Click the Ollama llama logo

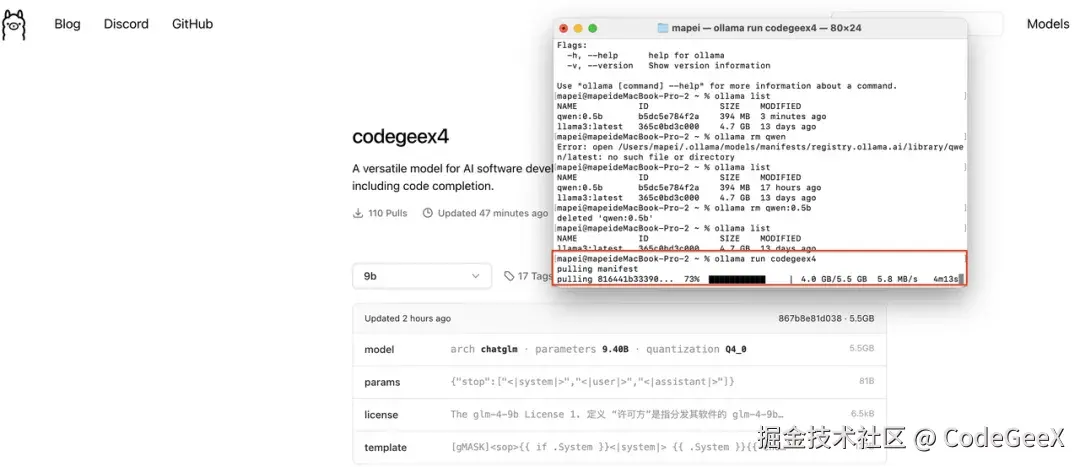[x=14, y=25]
